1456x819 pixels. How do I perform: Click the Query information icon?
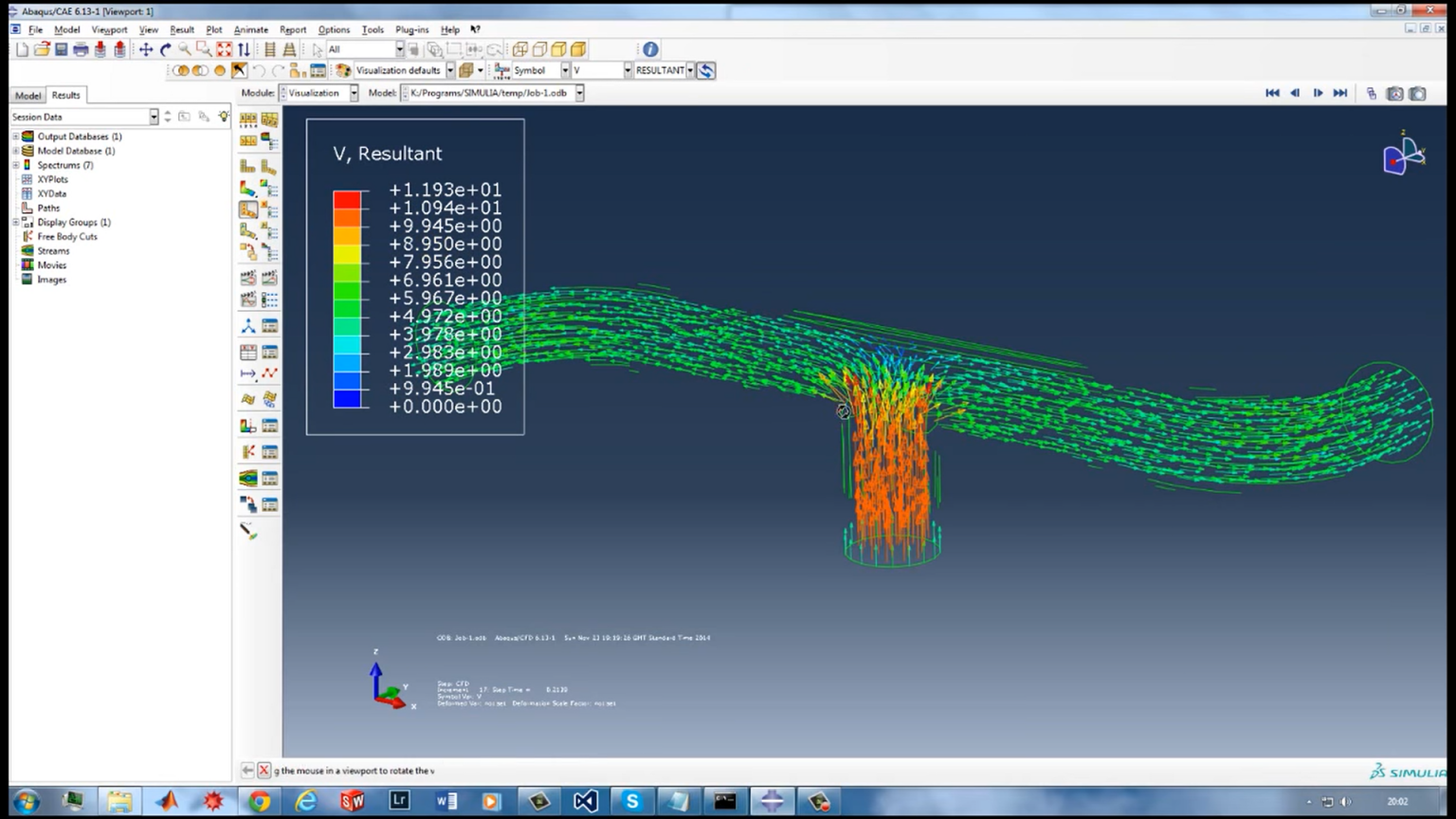(650, 49)
